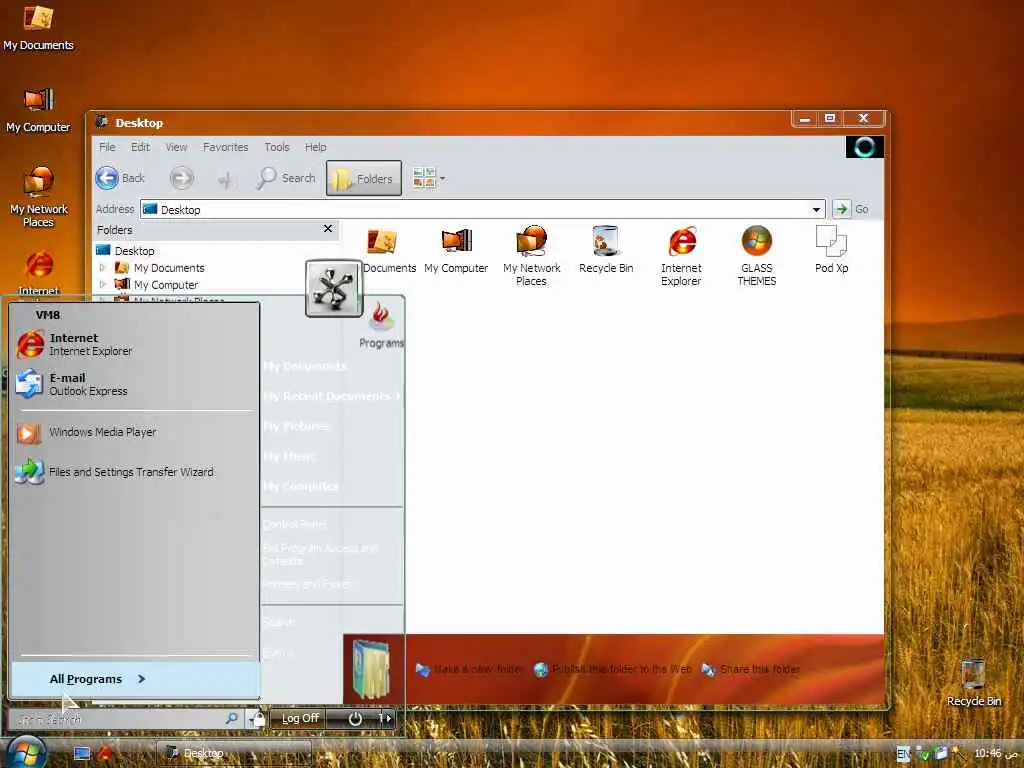
Task: Open Outlook Express E-mail from Start menu
Action: tap(134, 384)
